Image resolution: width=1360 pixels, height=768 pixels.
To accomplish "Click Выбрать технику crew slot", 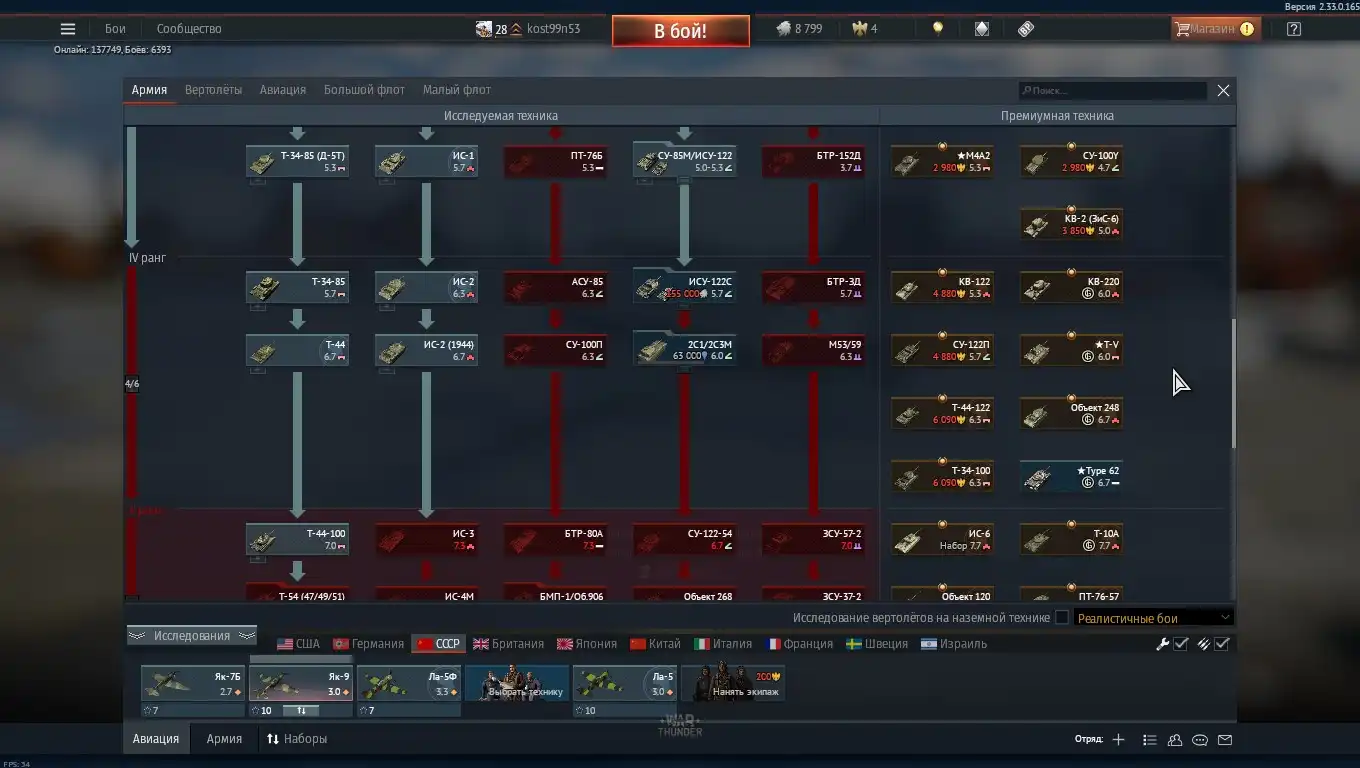I will coord(517,682).
